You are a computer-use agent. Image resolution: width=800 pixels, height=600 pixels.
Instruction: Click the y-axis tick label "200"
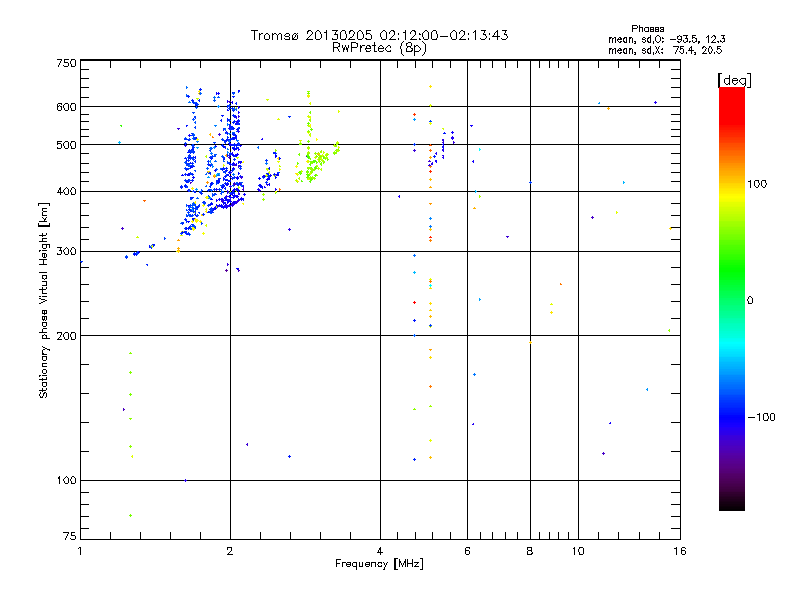(x=66, y=336)
